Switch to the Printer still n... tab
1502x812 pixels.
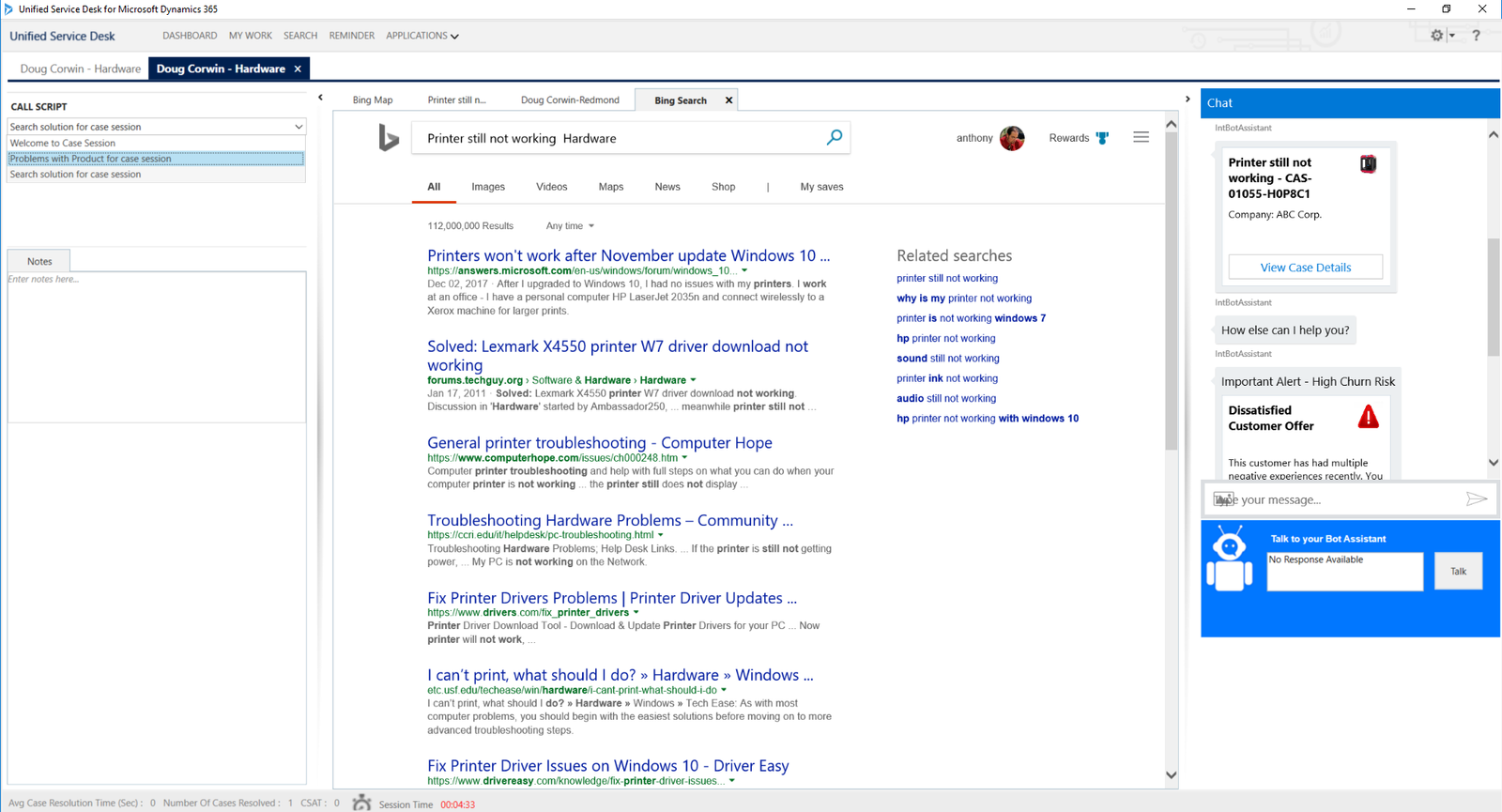[457, 100]
